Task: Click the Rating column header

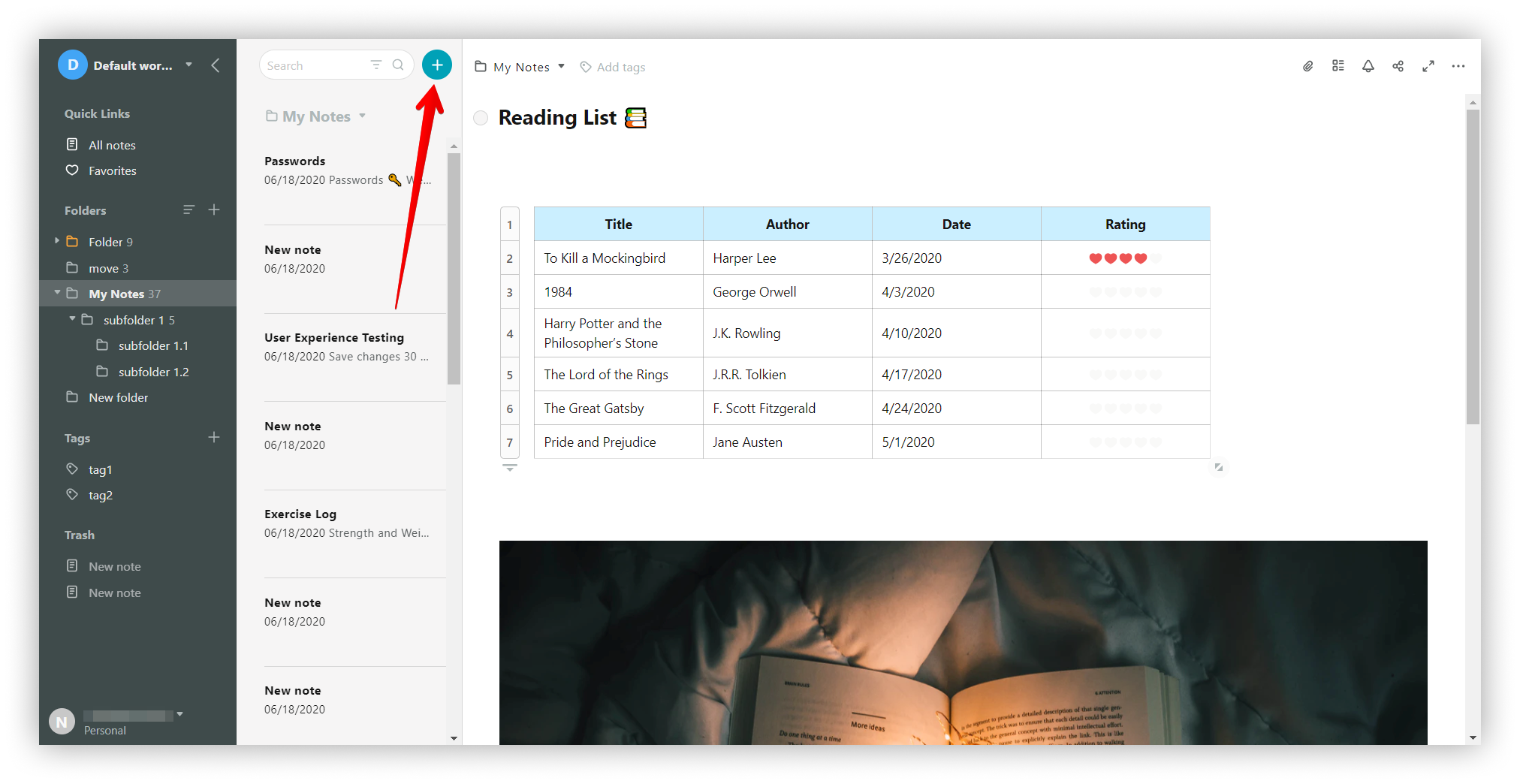Action: coord(1125,224)
